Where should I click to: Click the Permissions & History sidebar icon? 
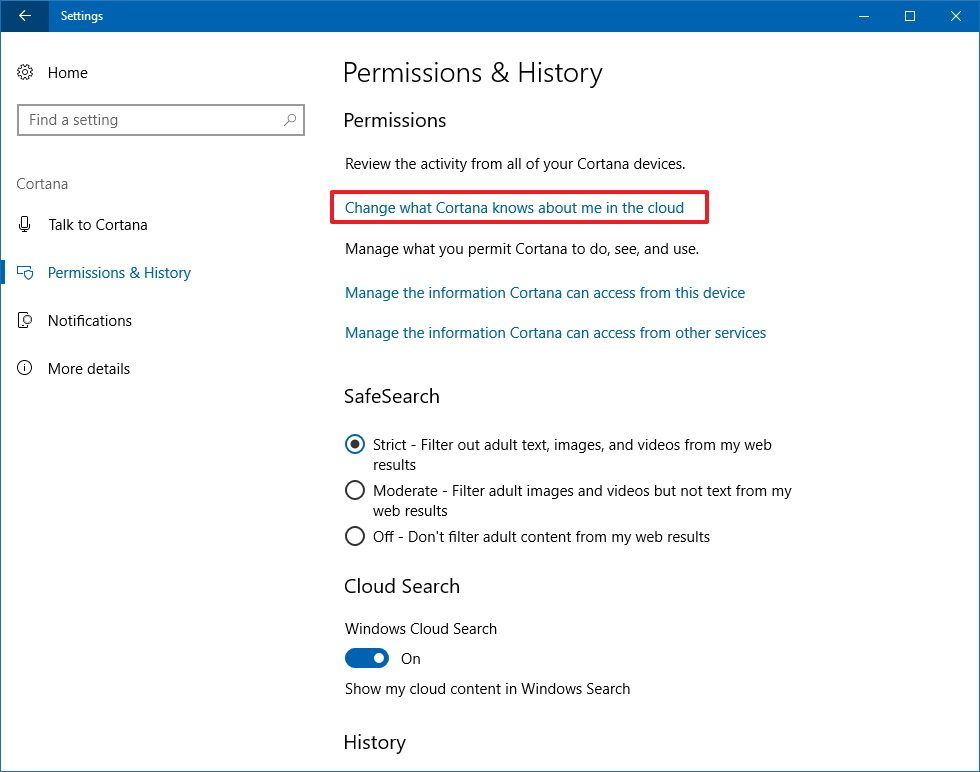[25, 272]
